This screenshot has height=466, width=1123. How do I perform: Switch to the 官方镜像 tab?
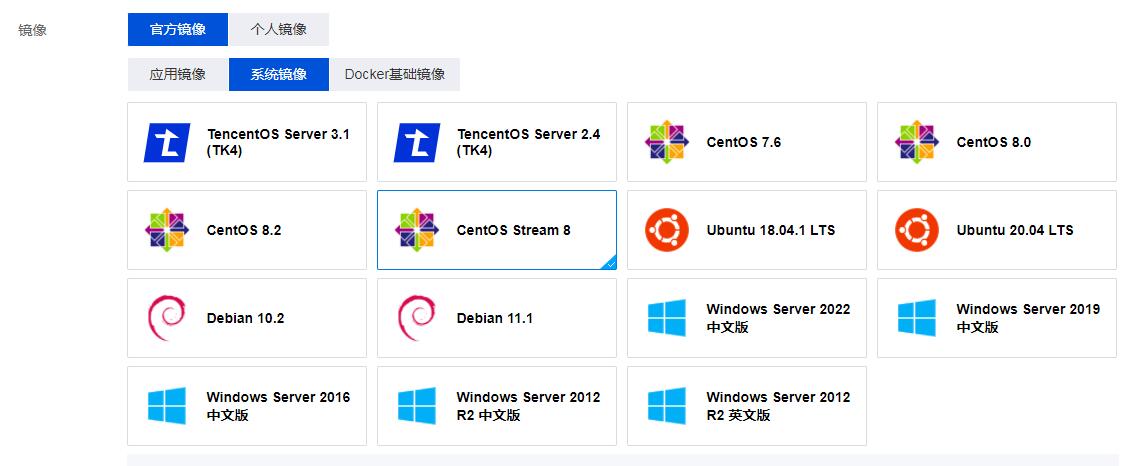coord(178,29)
